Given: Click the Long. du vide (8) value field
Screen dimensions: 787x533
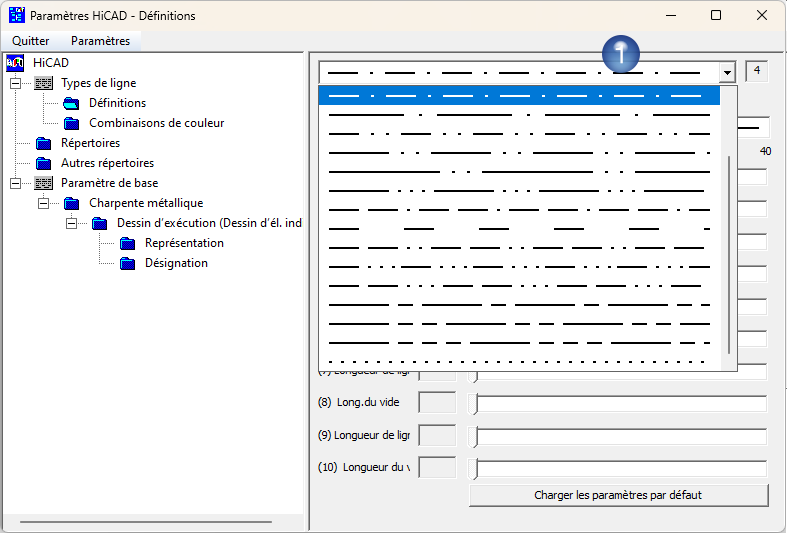Looking at the screenshot, I should [x=436, y=404].
